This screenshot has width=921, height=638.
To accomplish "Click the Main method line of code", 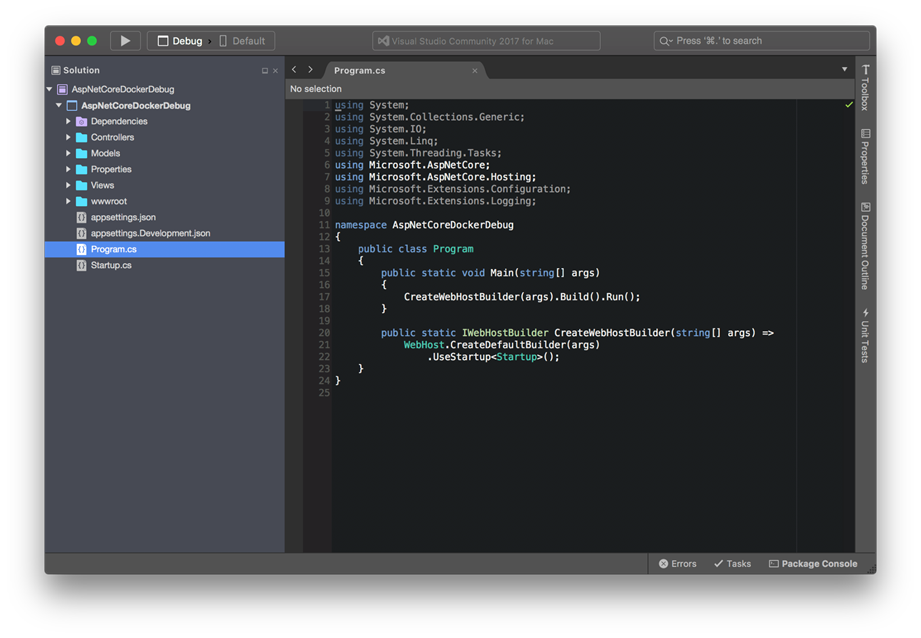I will pos(490,273).
